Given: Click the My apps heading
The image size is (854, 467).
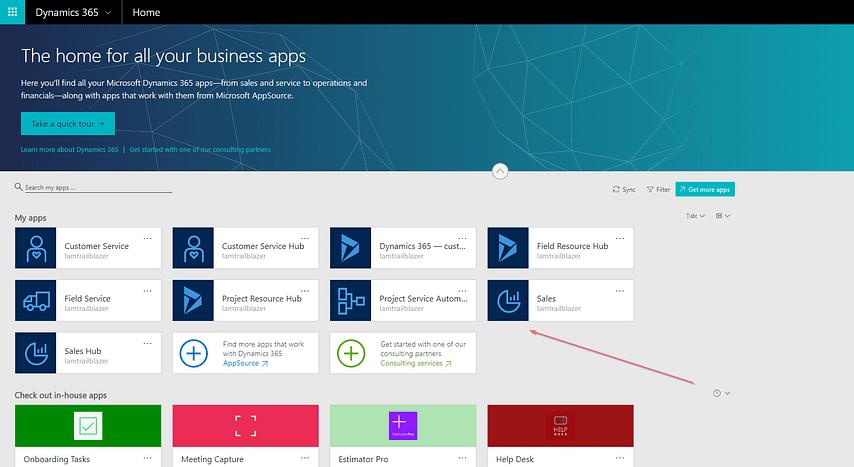Looking at the screenshot, I should click(x=30, y=218).
